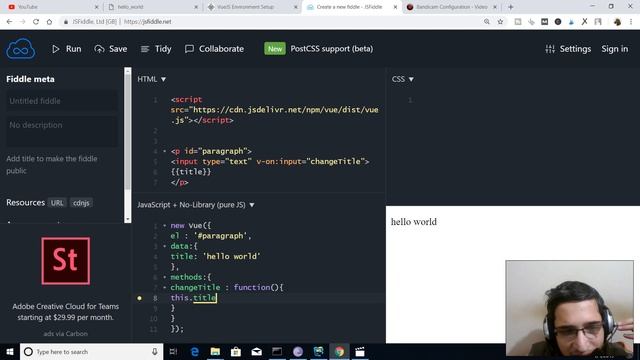Collapse the new Vue fold arrow on line 1

pos(164,225)
